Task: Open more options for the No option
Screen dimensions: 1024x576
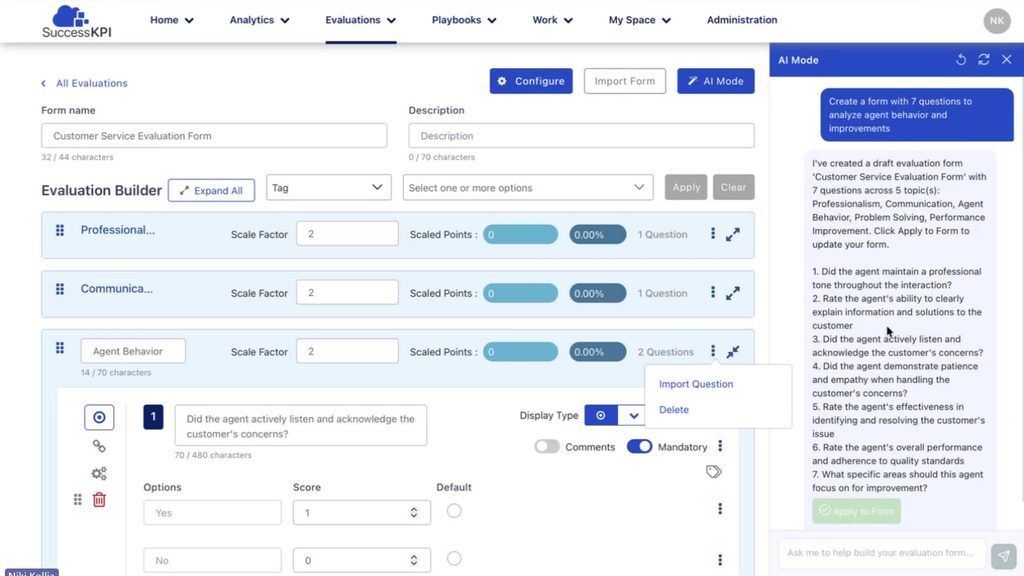Action: click(720, 560)
